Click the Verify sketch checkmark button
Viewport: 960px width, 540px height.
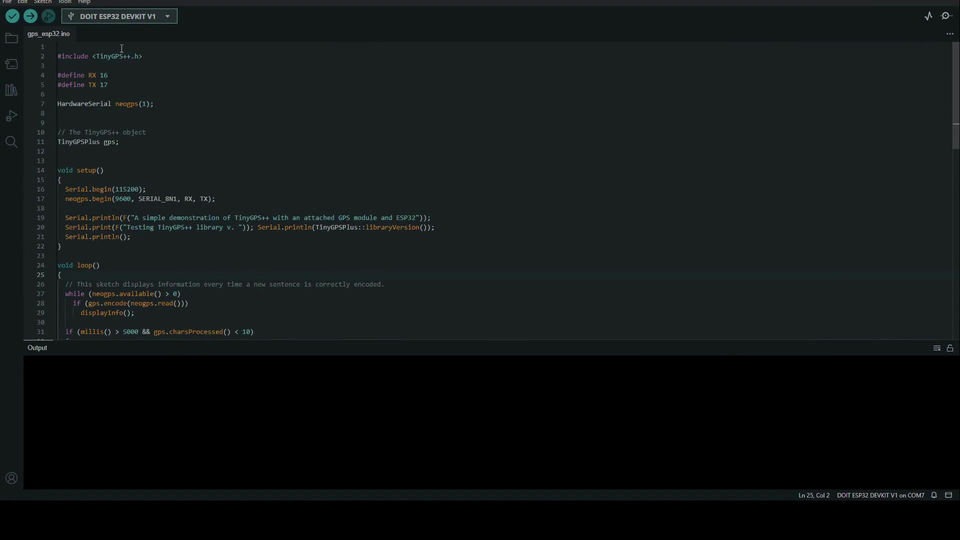[x=12, y=17]
